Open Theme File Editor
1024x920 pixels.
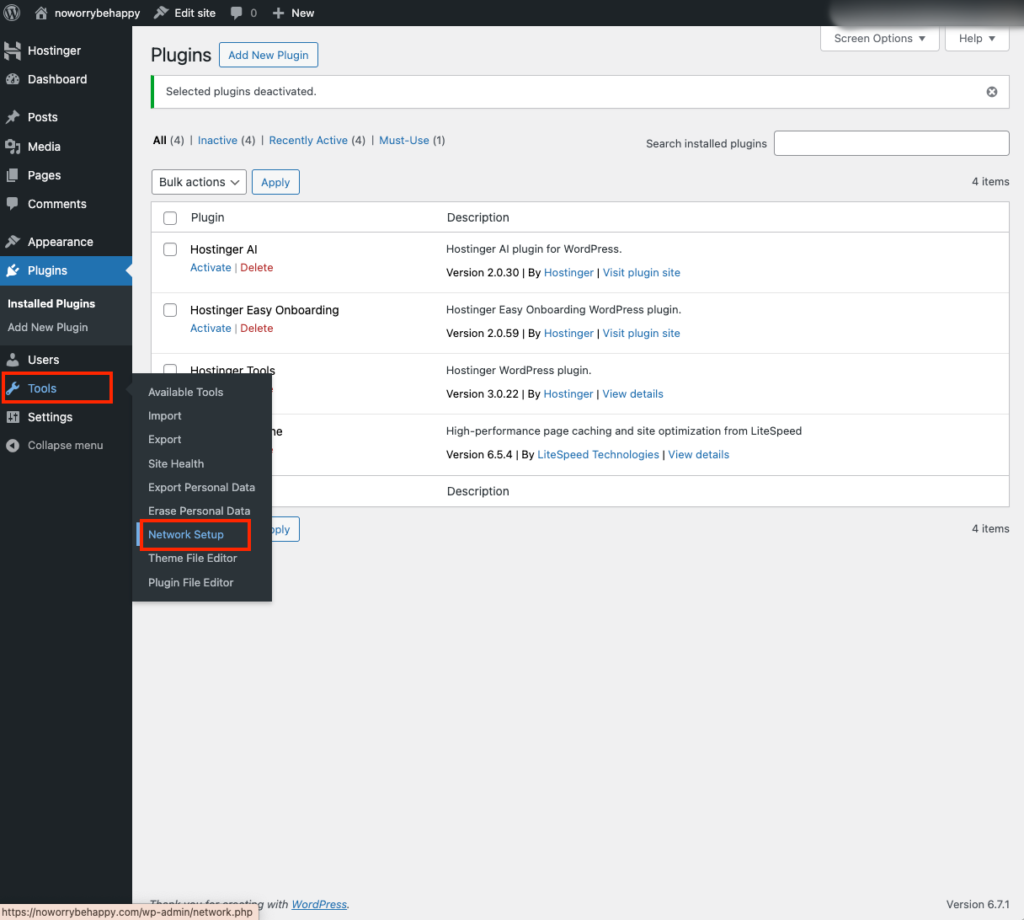pyautogui.click(x=192, y=558)
